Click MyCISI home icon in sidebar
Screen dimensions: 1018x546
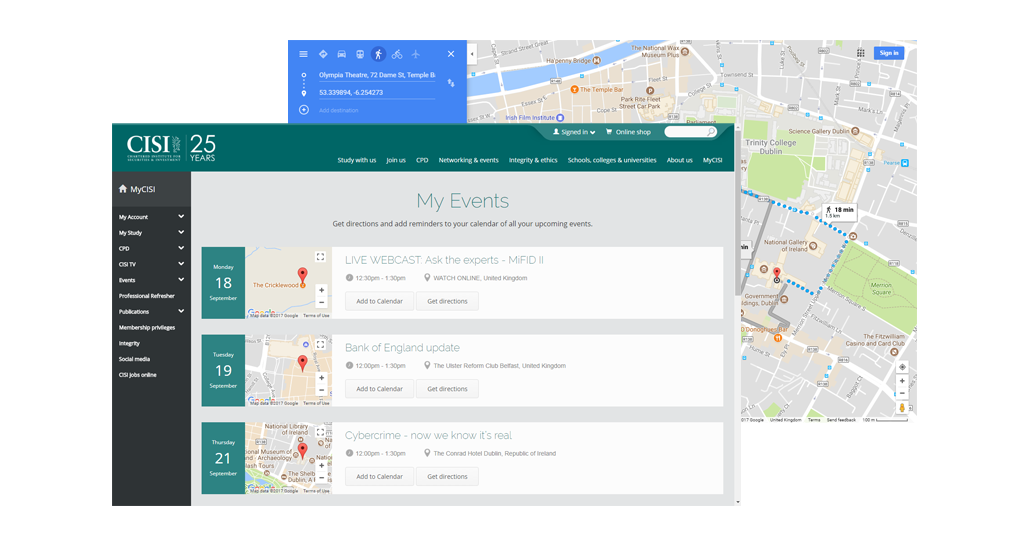click(123, 189)
